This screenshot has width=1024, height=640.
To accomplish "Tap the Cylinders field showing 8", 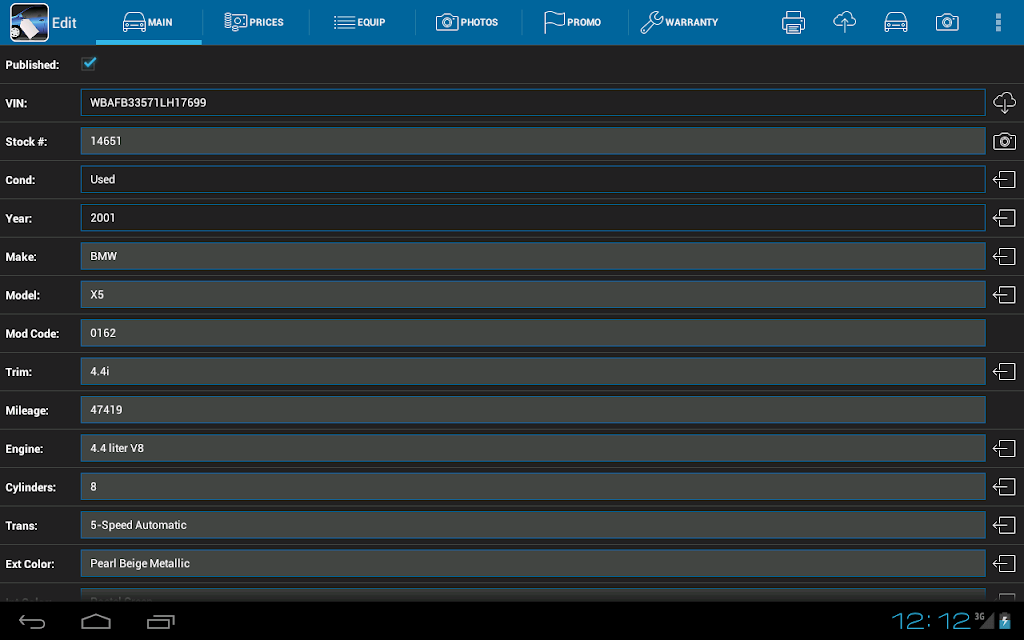I will 533,487.
